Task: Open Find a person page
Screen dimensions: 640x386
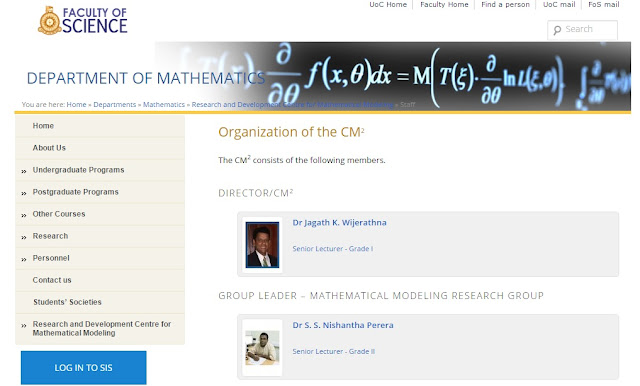Action: 505,4
